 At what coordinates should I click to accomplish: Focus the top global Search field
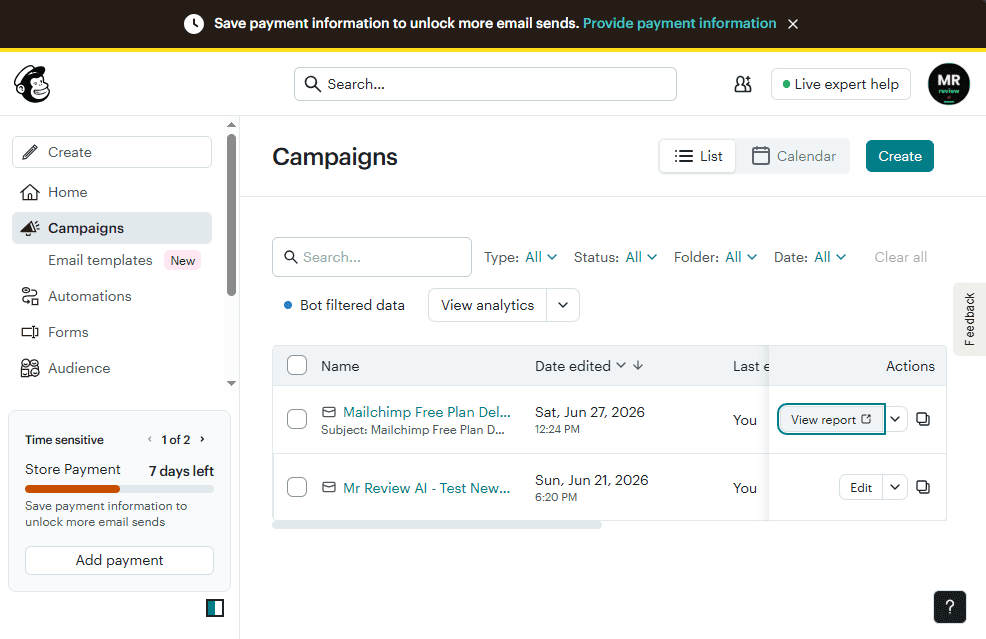(485, 84)
